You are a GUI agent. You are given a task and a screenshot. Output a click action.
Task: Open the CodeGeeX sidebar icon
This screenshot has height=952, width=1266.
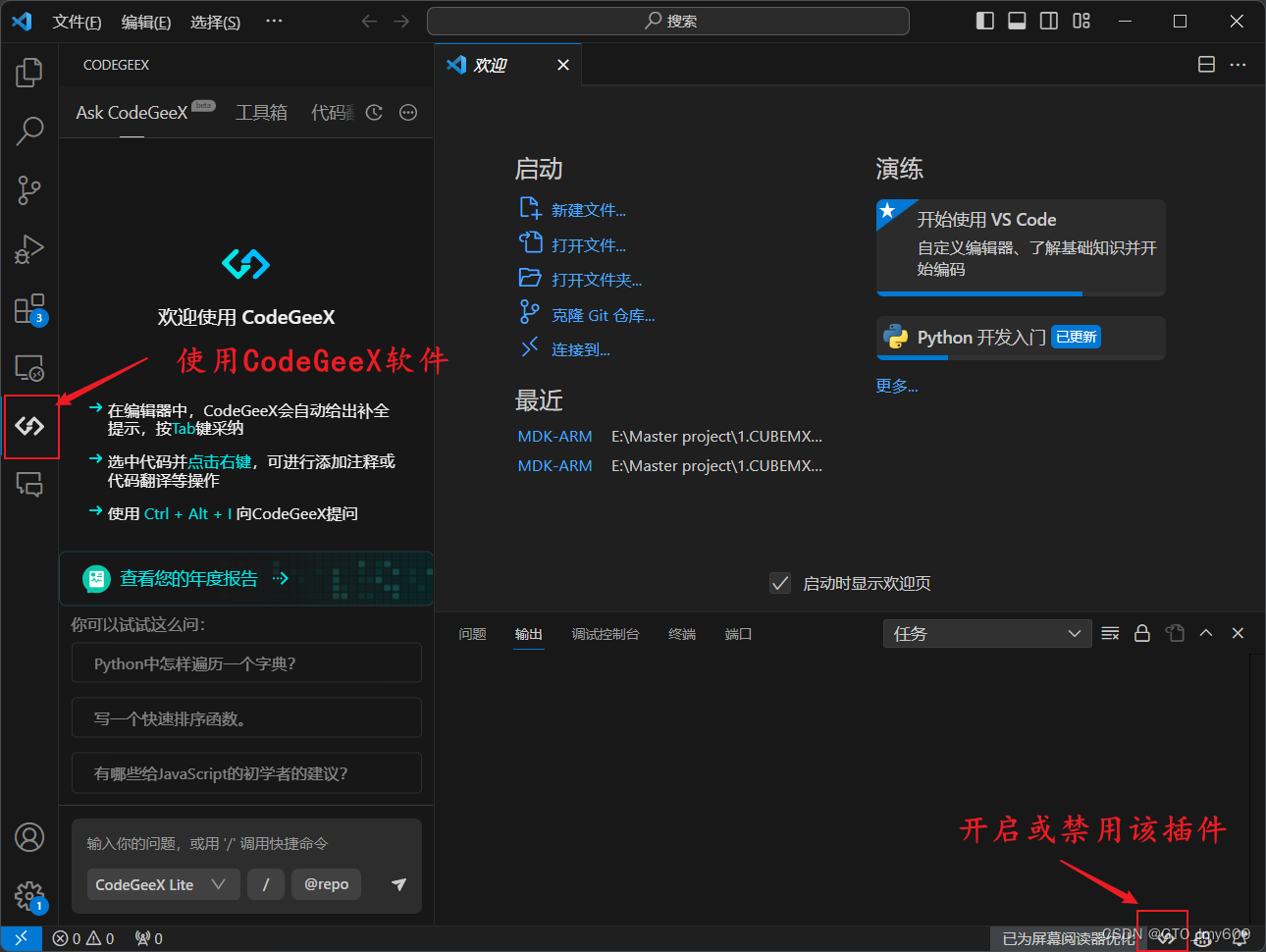[29, 426]
